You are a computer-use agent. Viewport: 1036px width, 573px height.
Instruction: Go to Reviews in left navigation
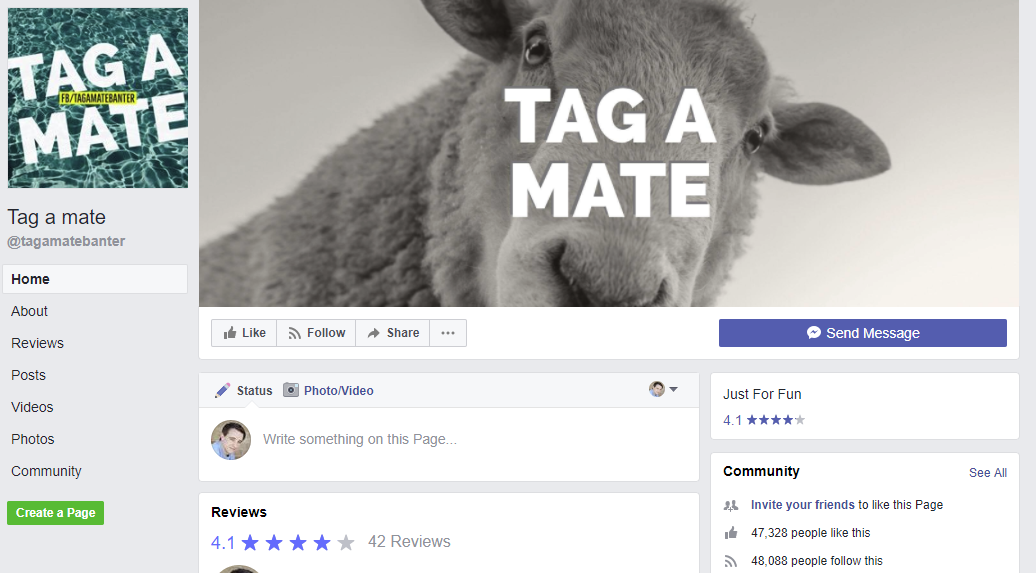click(37, 343)
